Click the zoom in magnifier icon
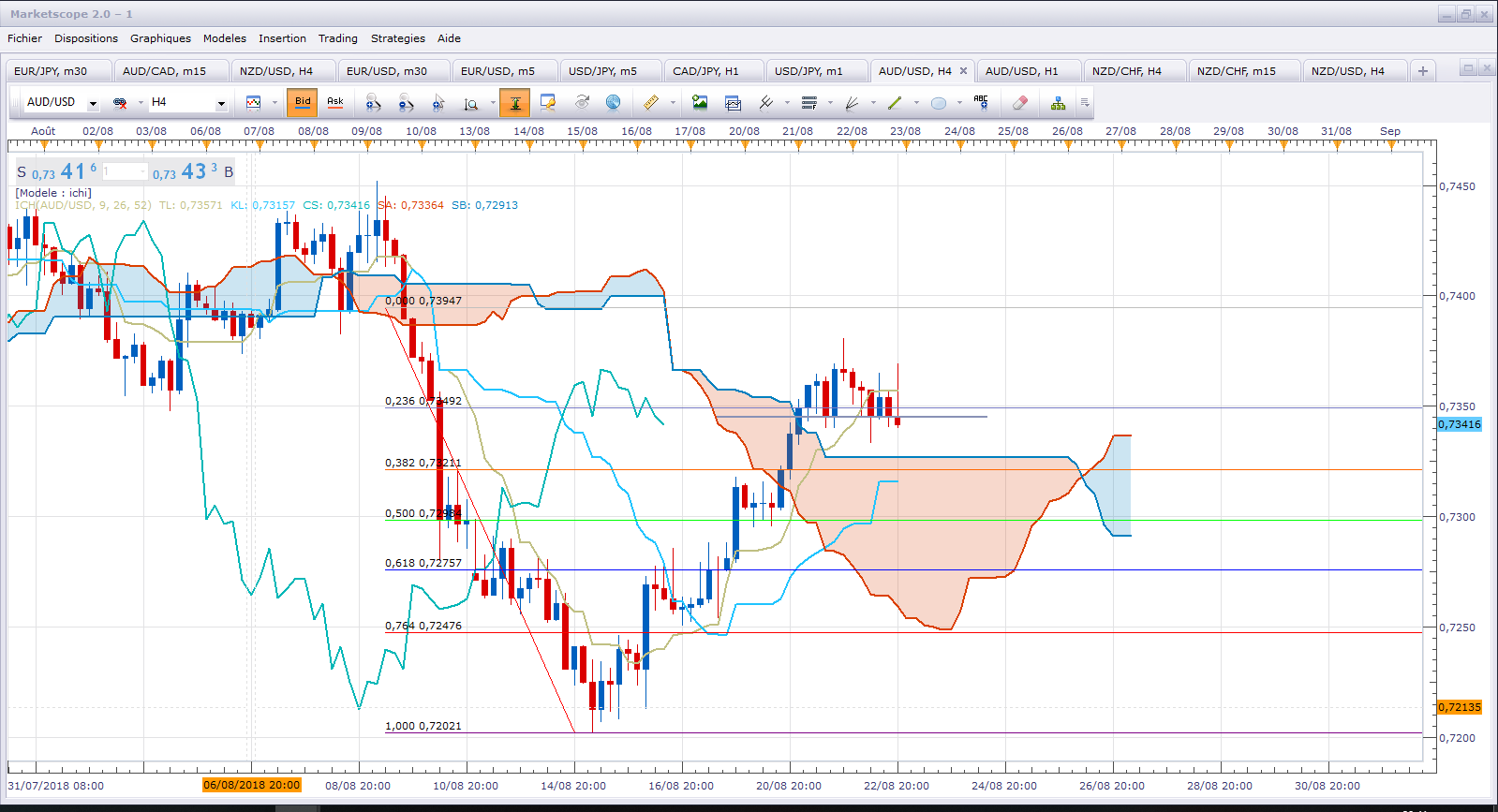The width and height of the screenshot is (1498, 812). click(373, 103)
